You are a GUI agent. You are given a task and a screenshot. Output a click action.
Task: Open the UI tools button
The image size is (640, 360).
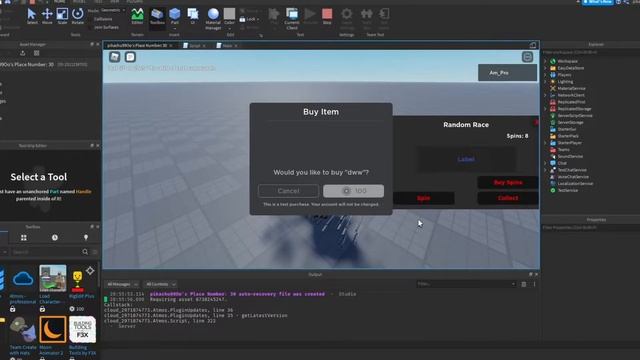193,16
